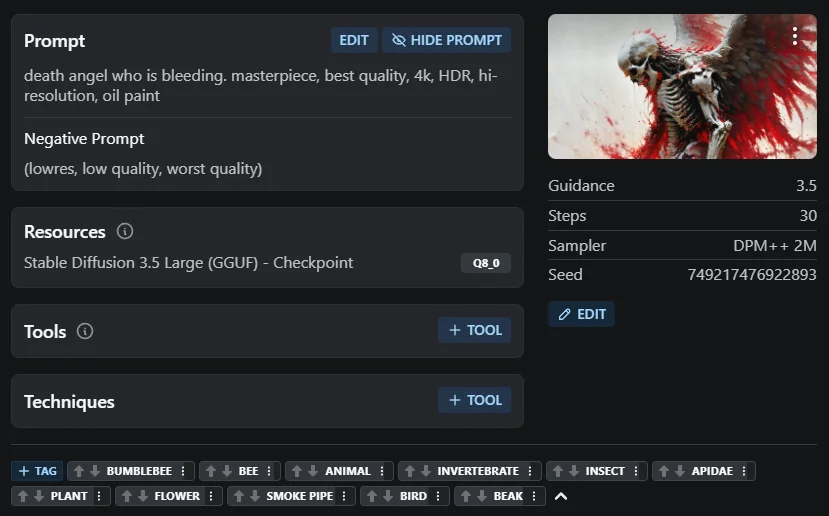Click the pencil EDIT button below Seed
The width and height of the screenshot is (829, 516).
point(581,314)
